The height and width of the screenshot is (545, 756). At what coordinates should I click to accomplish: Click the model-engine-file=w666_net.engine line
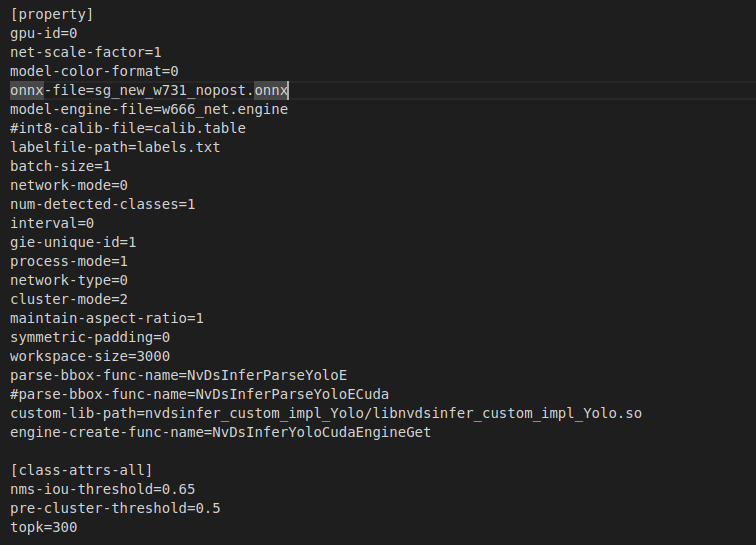(x=149, y=109)
